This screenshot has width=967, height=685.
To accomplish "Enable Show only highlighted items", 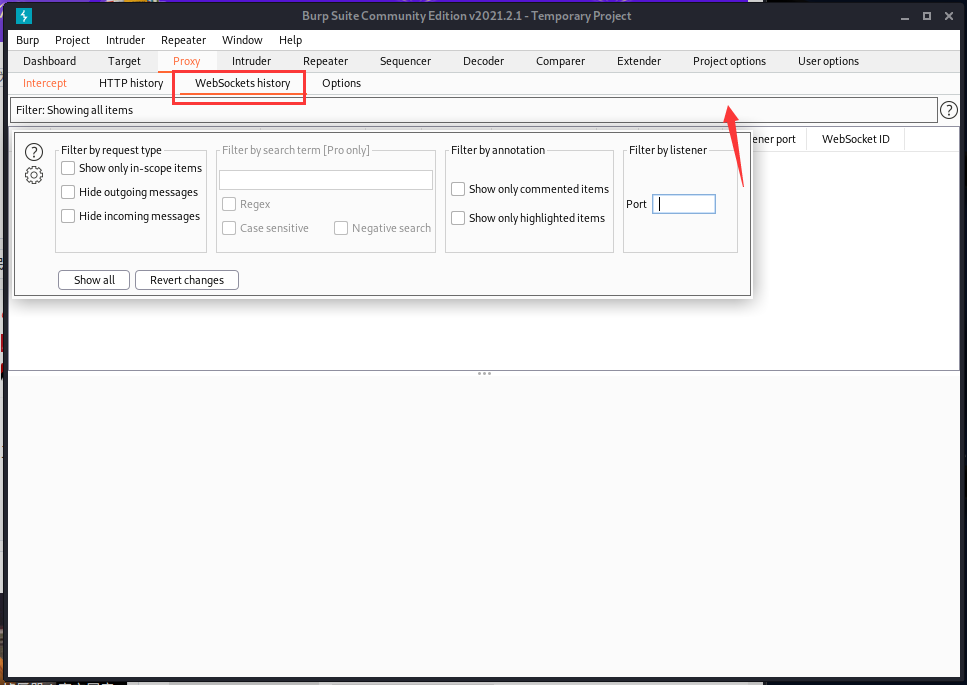I will coord(458,218).
